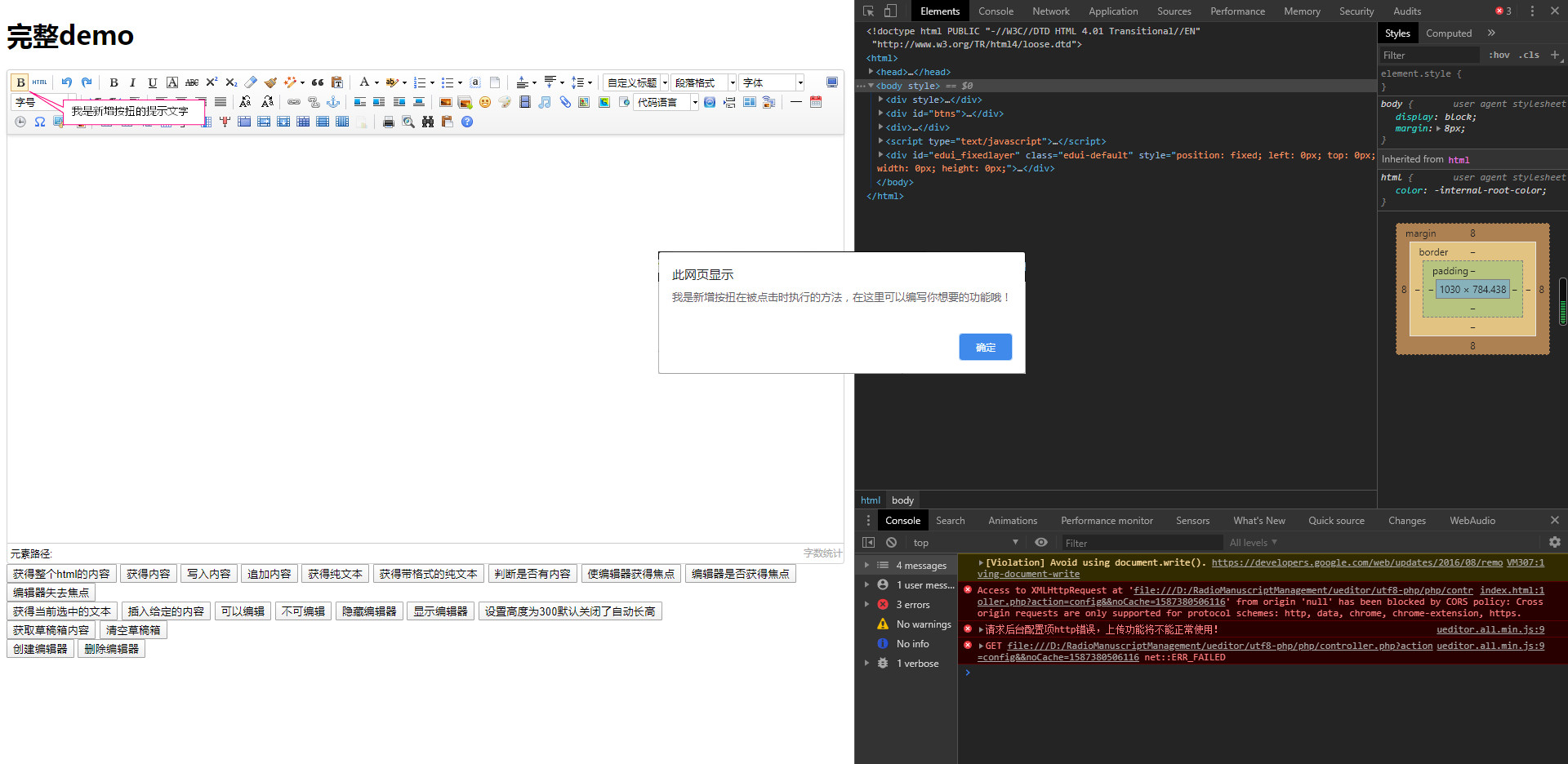Open the scrawl palette tool

505,102
